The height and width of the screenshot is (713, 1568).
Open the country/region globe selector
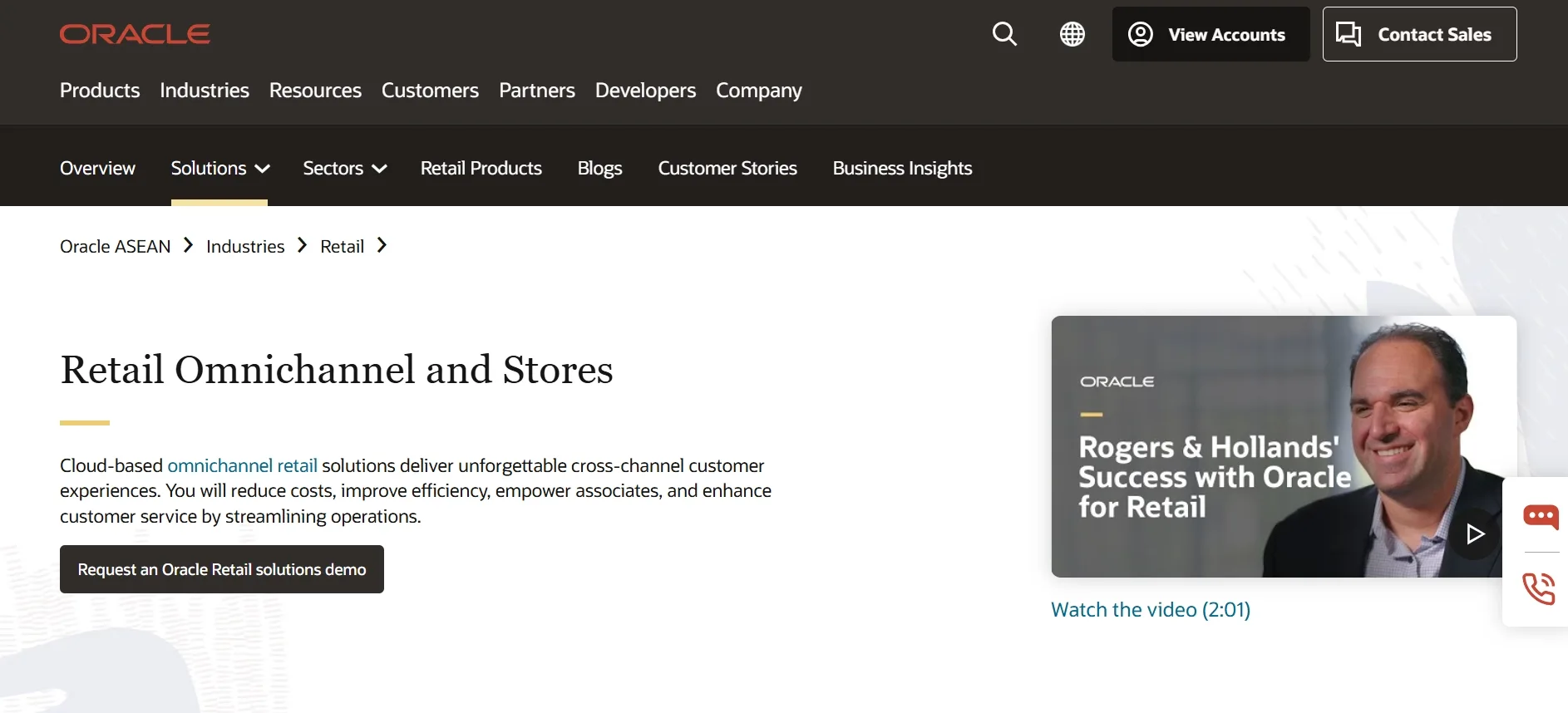click(1072, 34)
